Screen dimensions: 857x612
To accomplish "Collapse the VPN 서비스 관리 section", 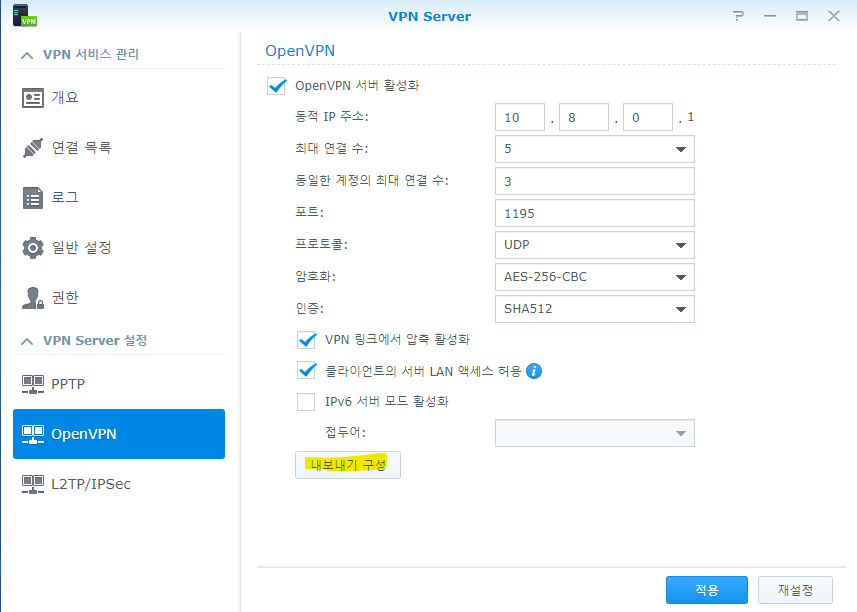I will [x=26, y=55].
